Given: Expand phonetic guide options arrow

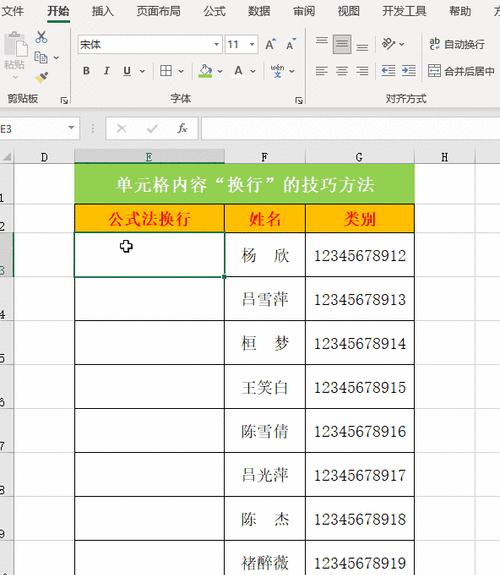Looking at the screenshot, I should 292,71.
